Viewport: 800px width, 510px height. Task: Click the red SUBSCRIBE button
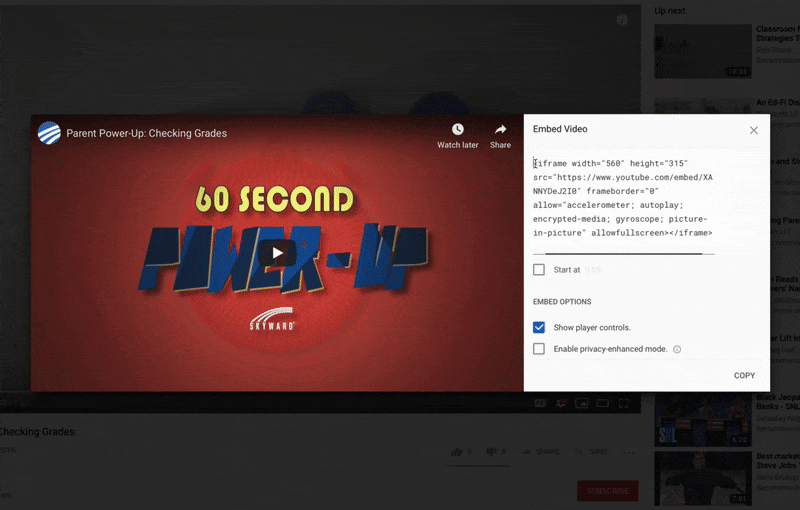[x=607, y=491]
